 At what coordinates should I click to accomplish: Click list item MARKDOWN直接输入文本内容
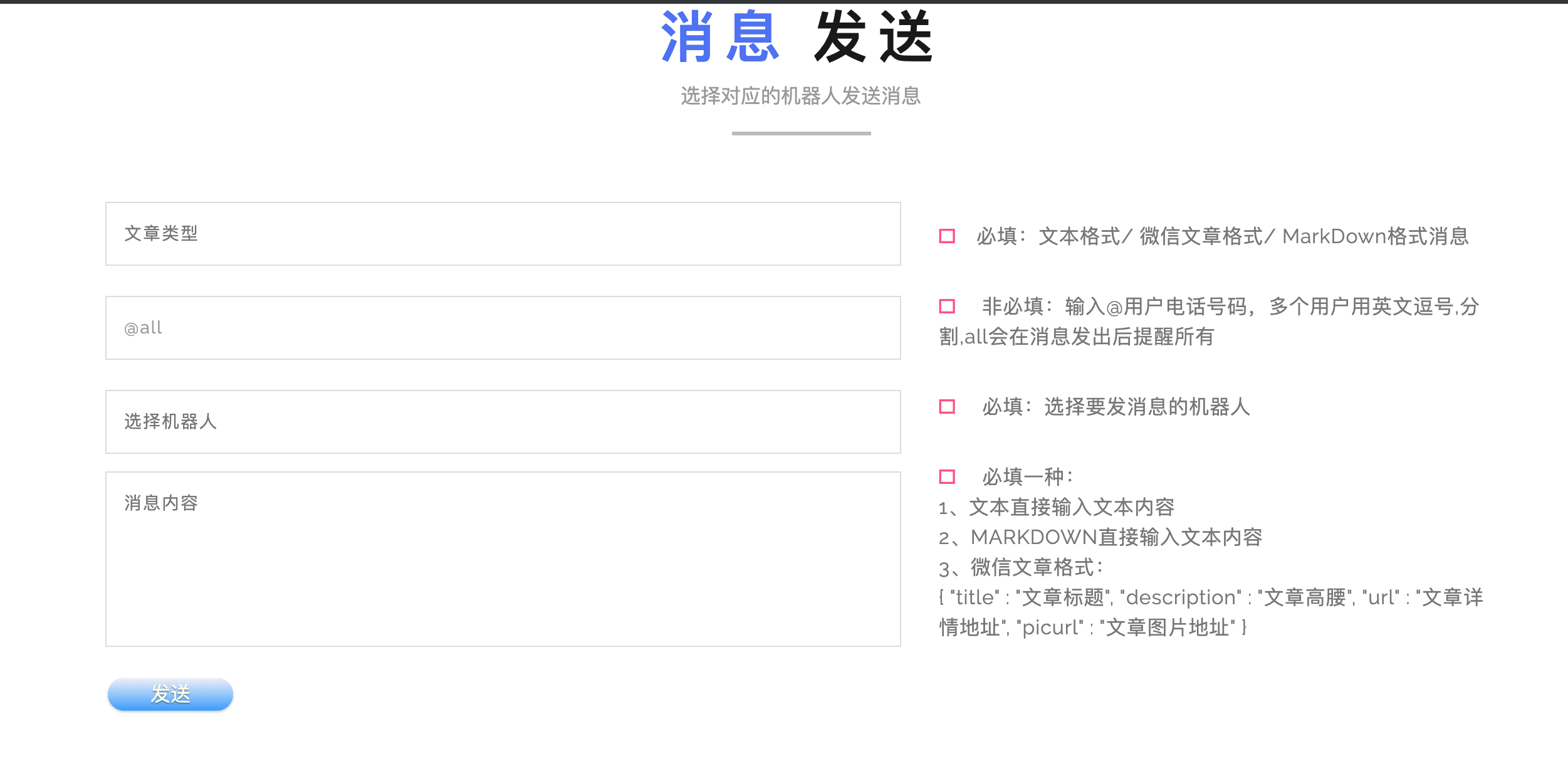1100,537
